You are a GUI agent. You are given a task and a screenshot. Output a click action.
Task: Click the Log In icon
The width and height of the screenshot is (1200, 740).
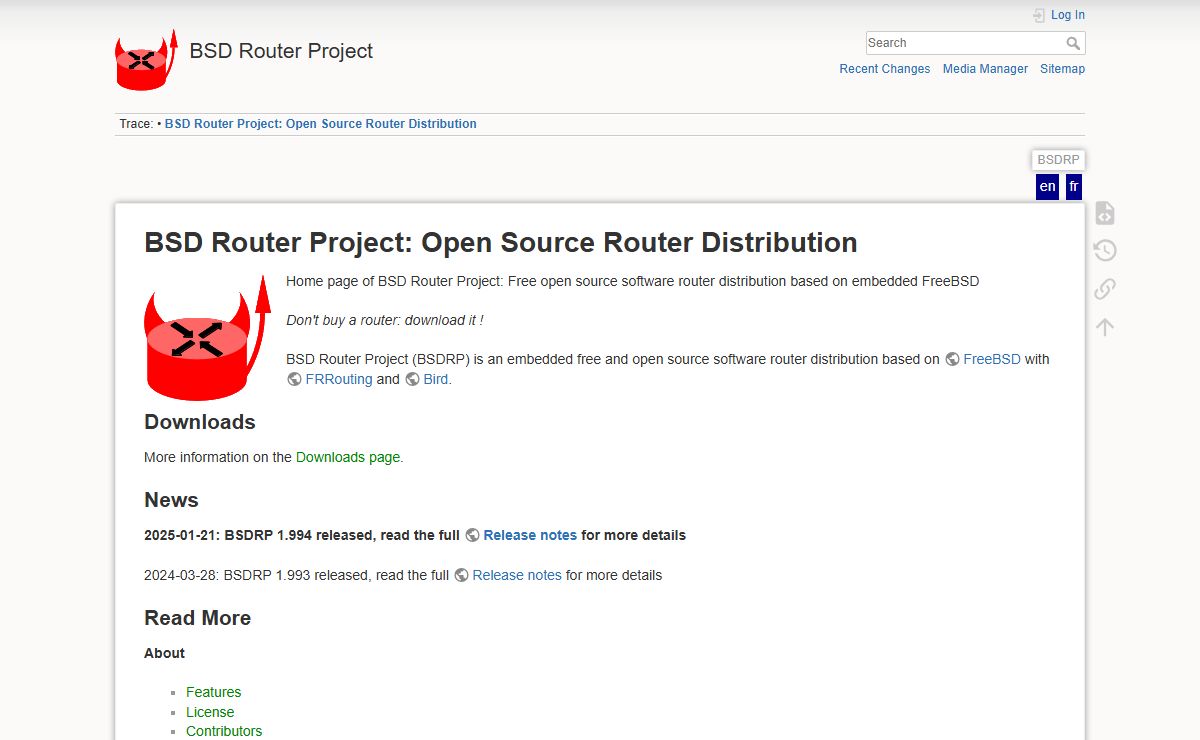click(x=1039, y=15)
